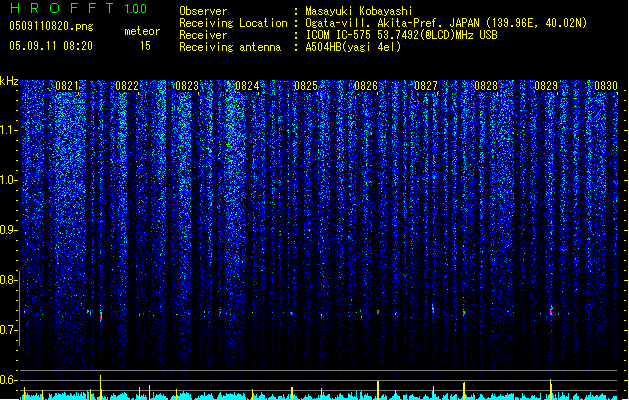Click the 0821 time marker
This screenshot has width=629, height=400.
click(67, 86)
